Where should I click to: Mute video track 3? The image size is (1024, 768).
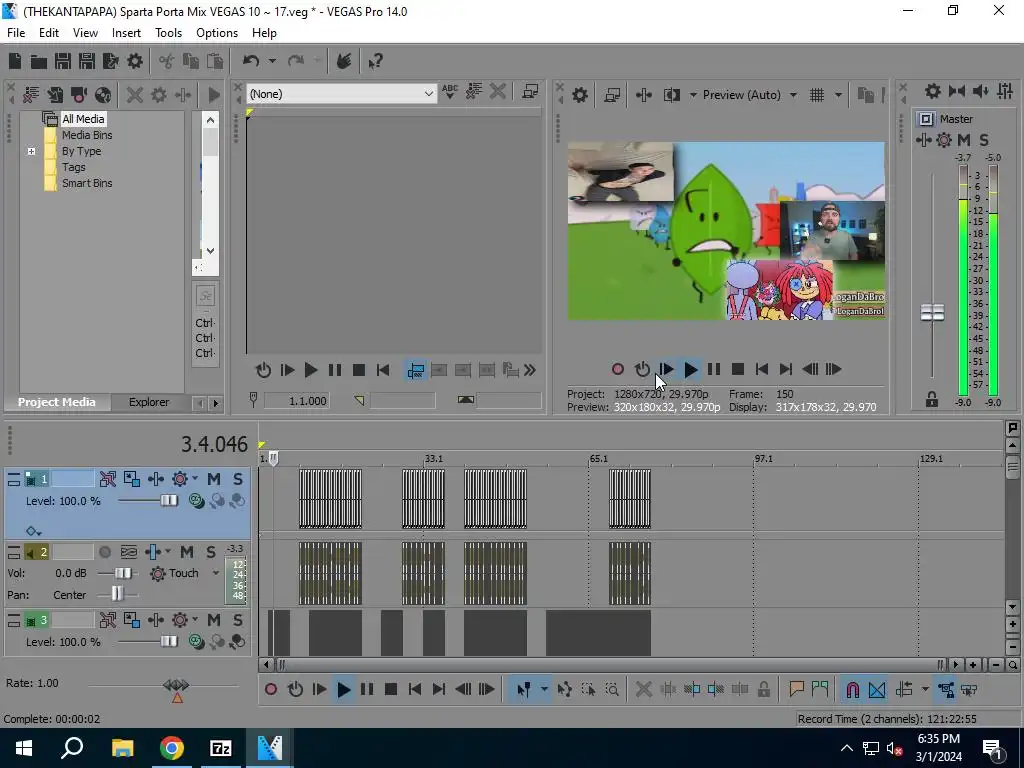click(x=214, y=620)
